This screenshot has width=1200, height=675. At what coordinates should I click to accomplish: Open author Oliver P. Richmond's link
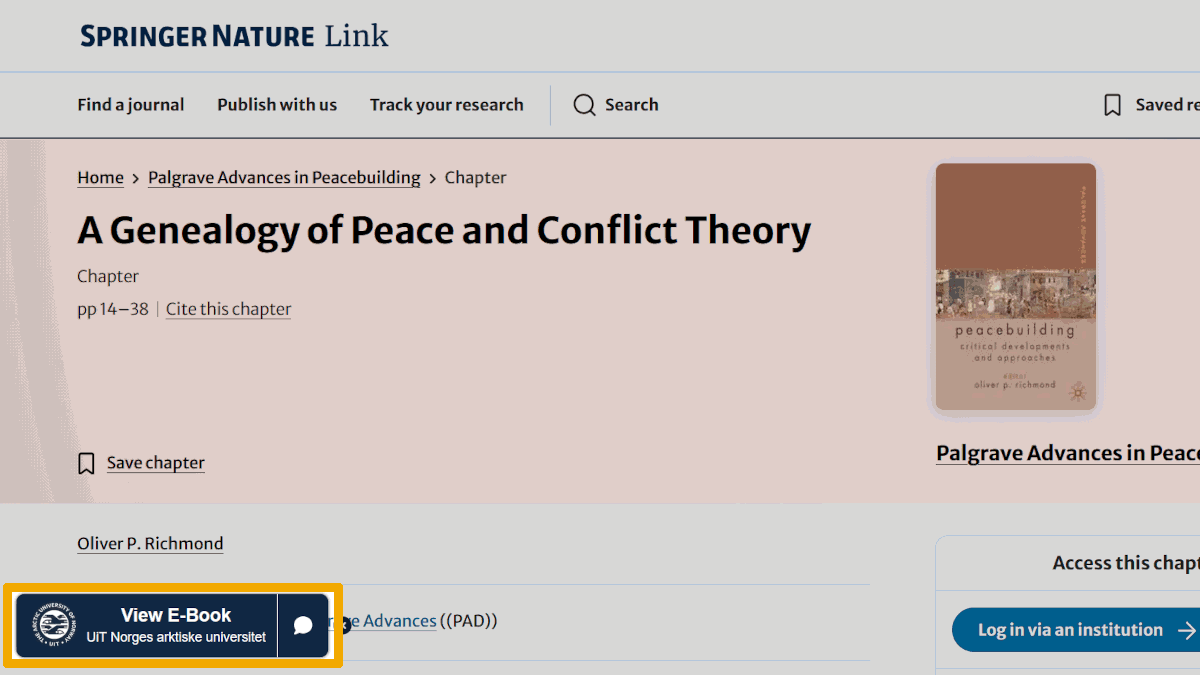(150, 544)
